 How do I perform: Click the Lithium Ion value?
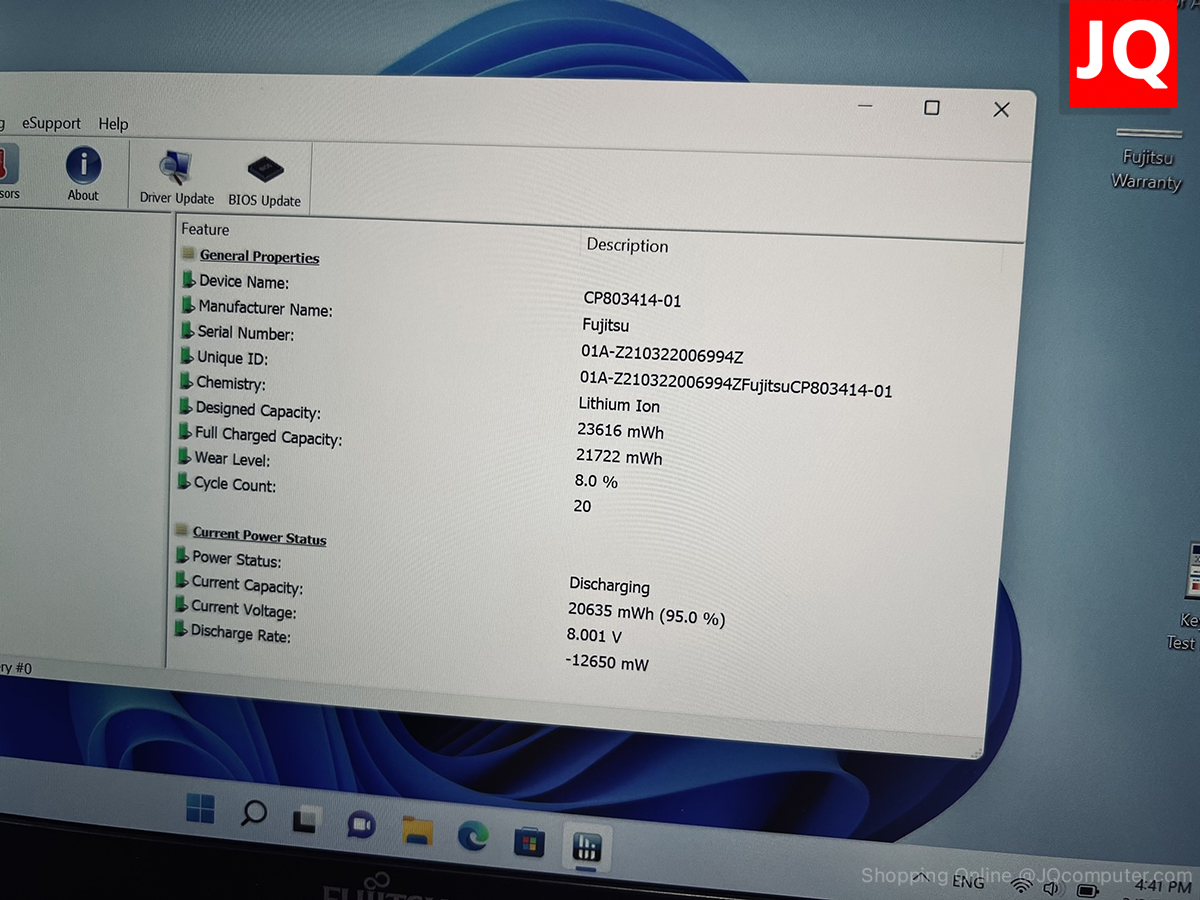point(619,405)
